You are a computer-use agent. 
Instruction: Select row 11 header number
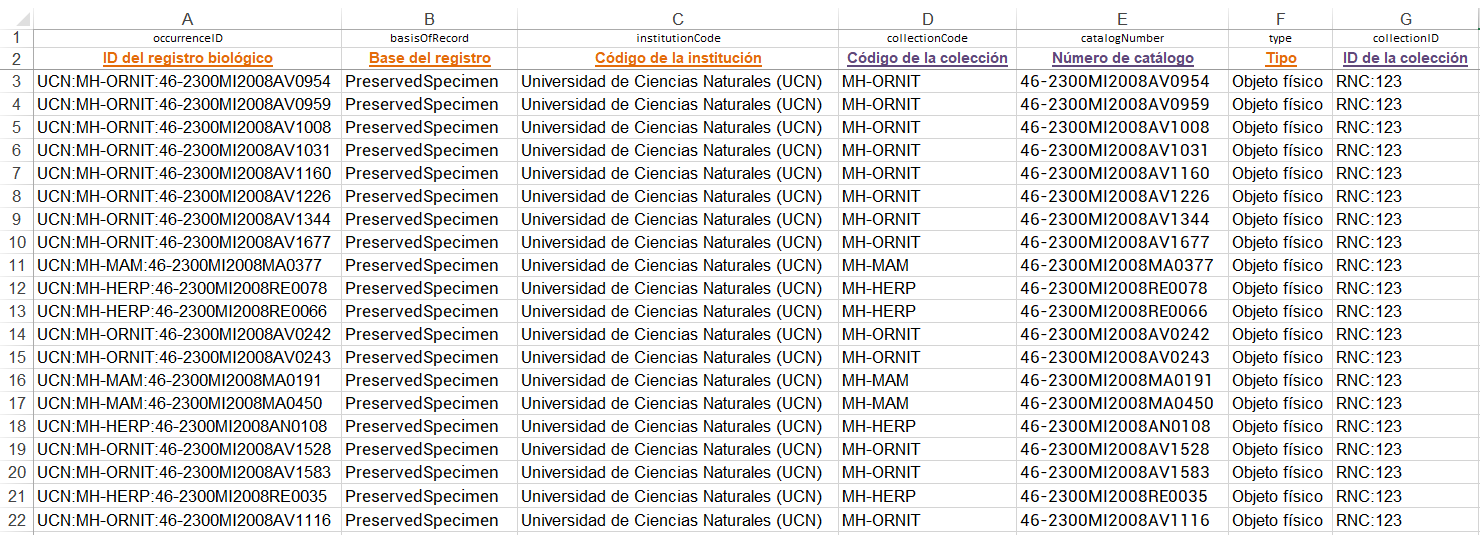[x=17, y=265]
